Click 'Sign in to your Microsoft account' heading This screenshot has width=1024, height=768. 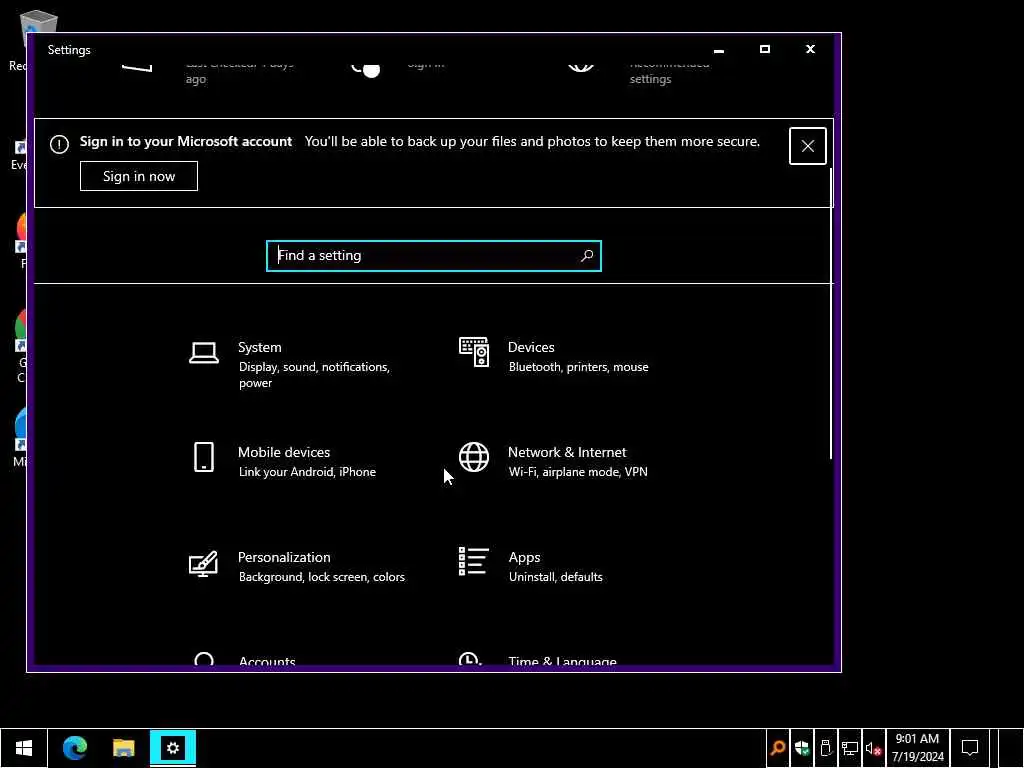tap(185, 142)
